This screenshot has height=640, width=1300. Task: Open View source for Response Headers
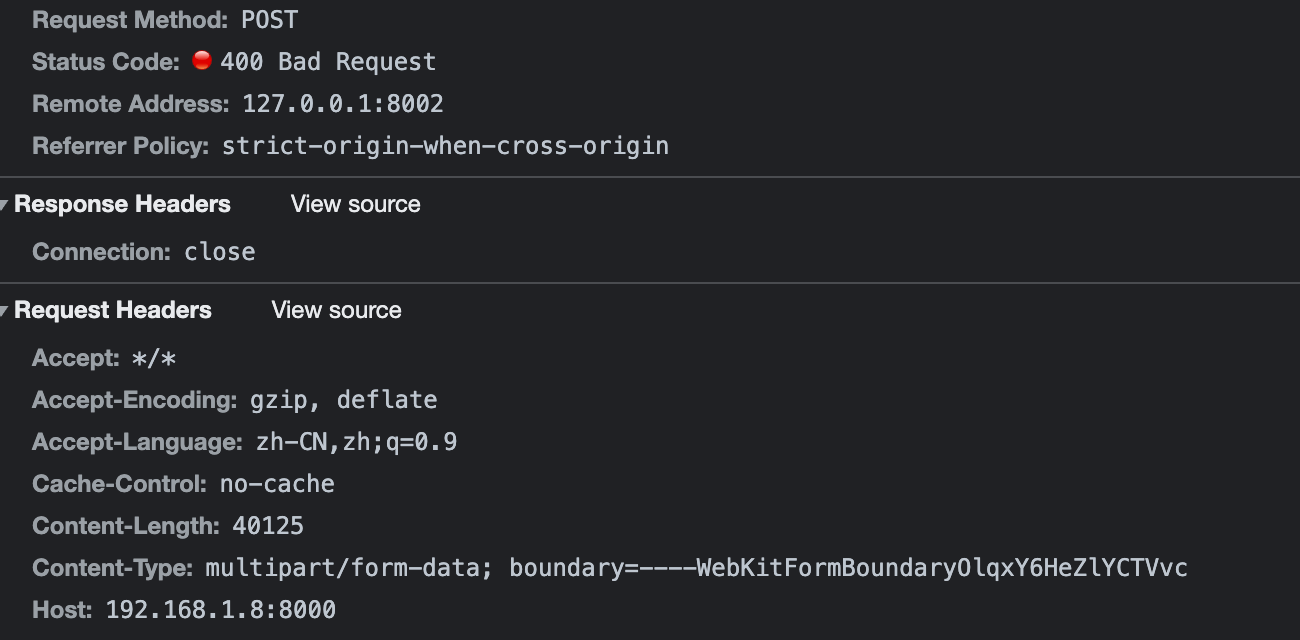[x=355, y=204]
